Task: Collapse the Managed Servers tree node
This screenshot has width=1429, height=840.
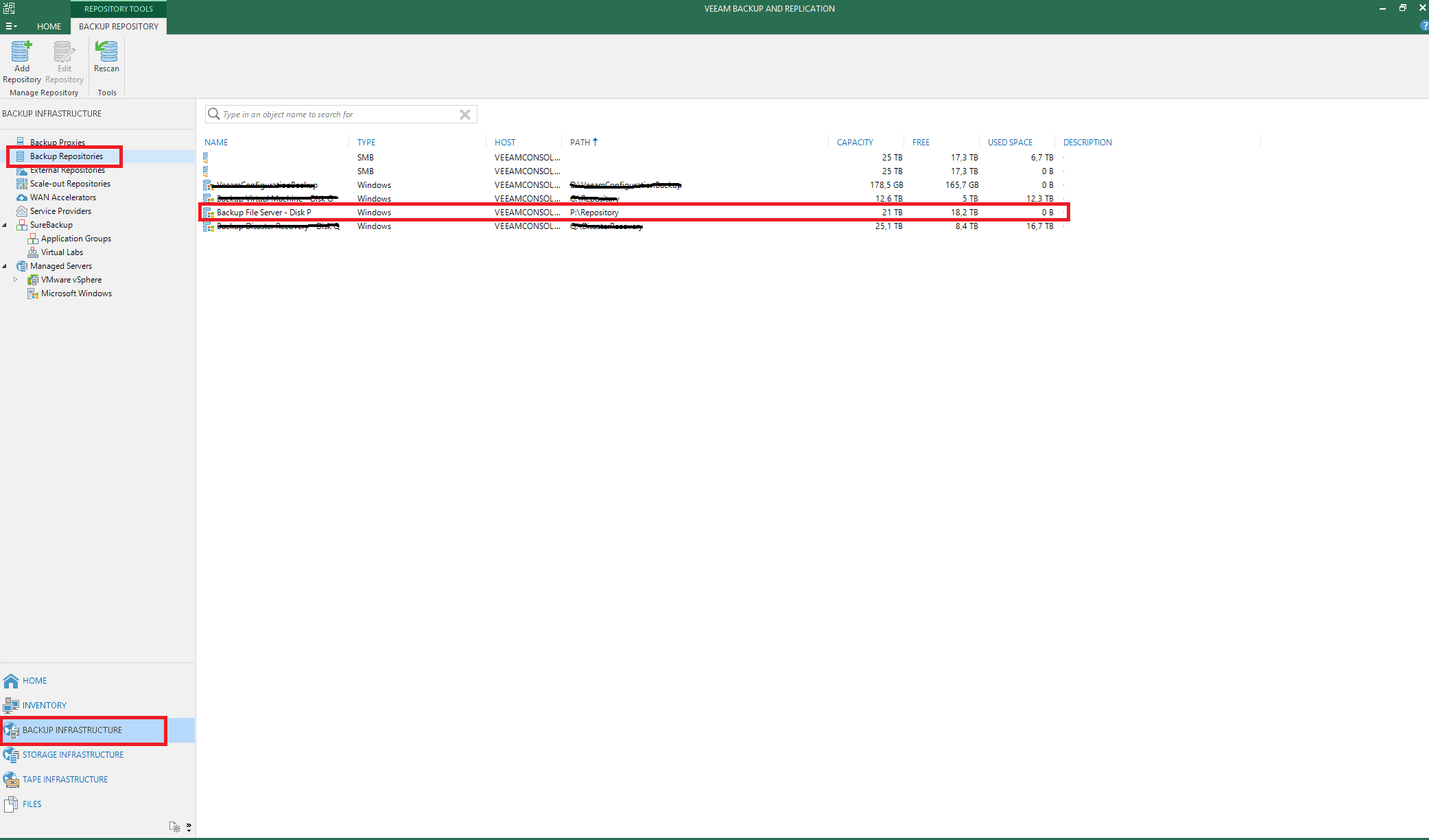Action: 5,266
